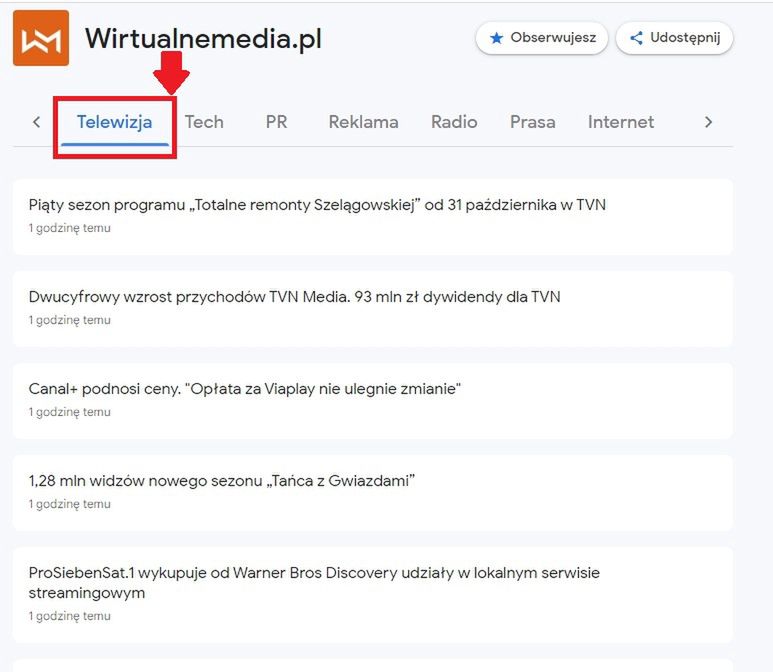This screenshot has width=773, height=672.
Task: Open the article about TVN Media revenue growth
Action: click(373, 309)
